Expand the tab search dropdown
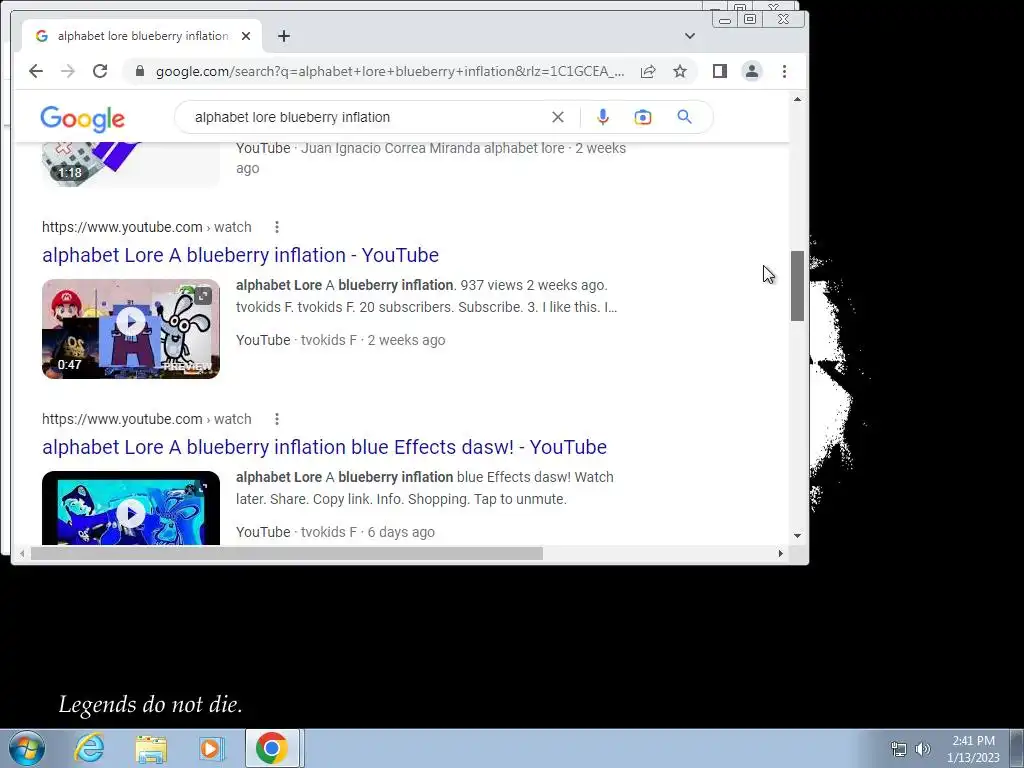Screen dimensions: 1024x768 click(690, 36)
